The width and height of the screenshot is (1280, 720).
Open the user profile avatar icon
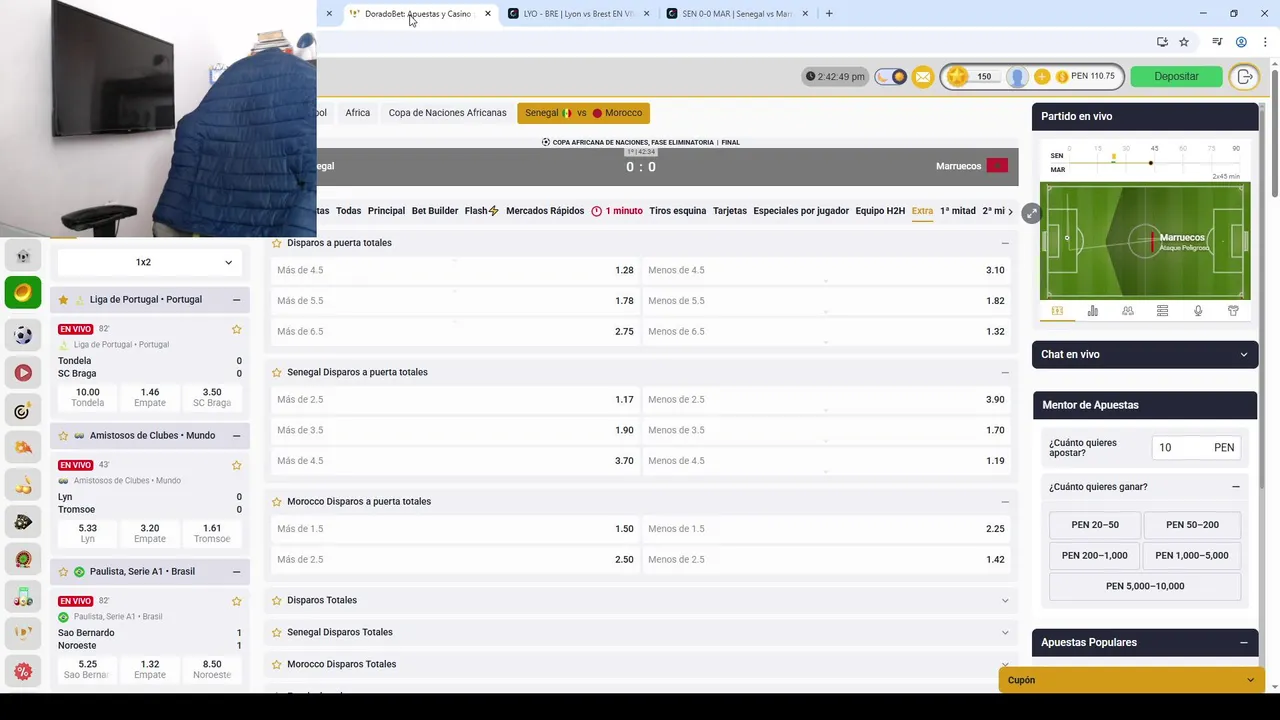pos(1017,77)
